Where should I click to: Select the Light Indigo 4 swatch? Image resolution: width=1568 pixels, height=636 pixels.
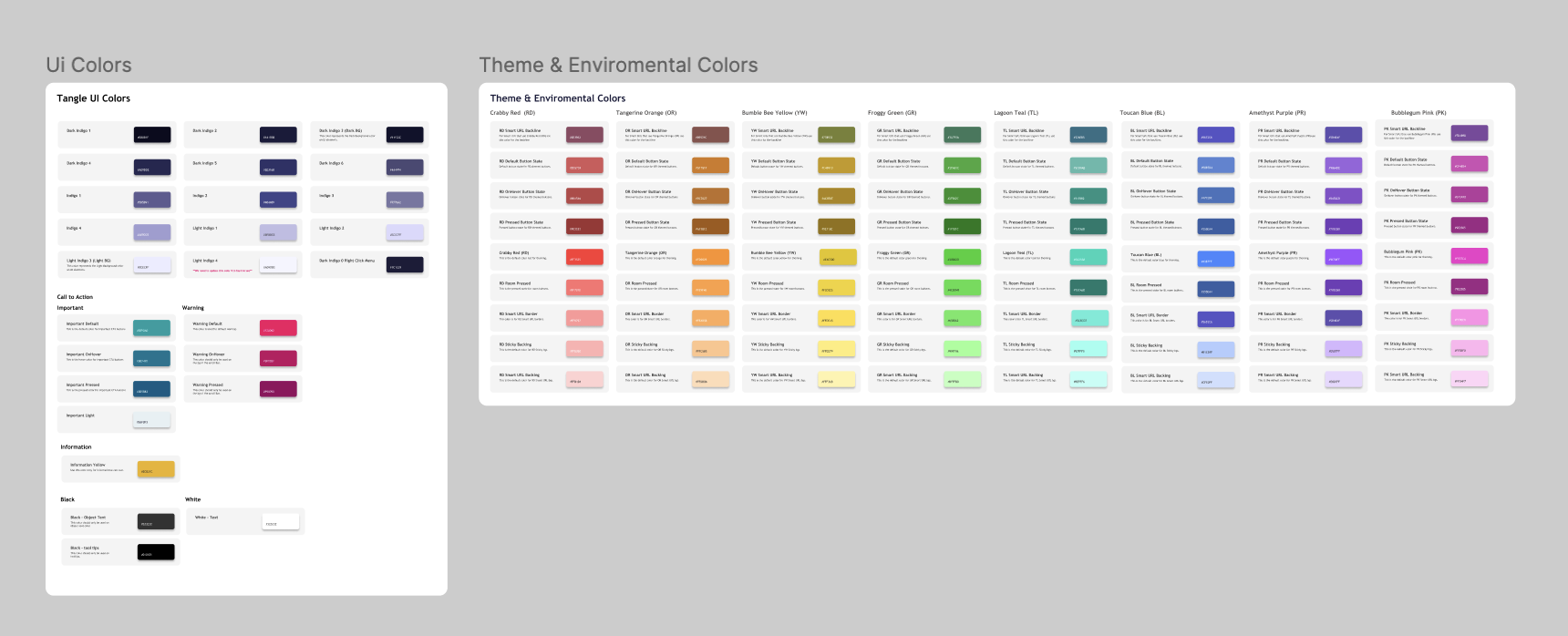[x=278, y=264]
